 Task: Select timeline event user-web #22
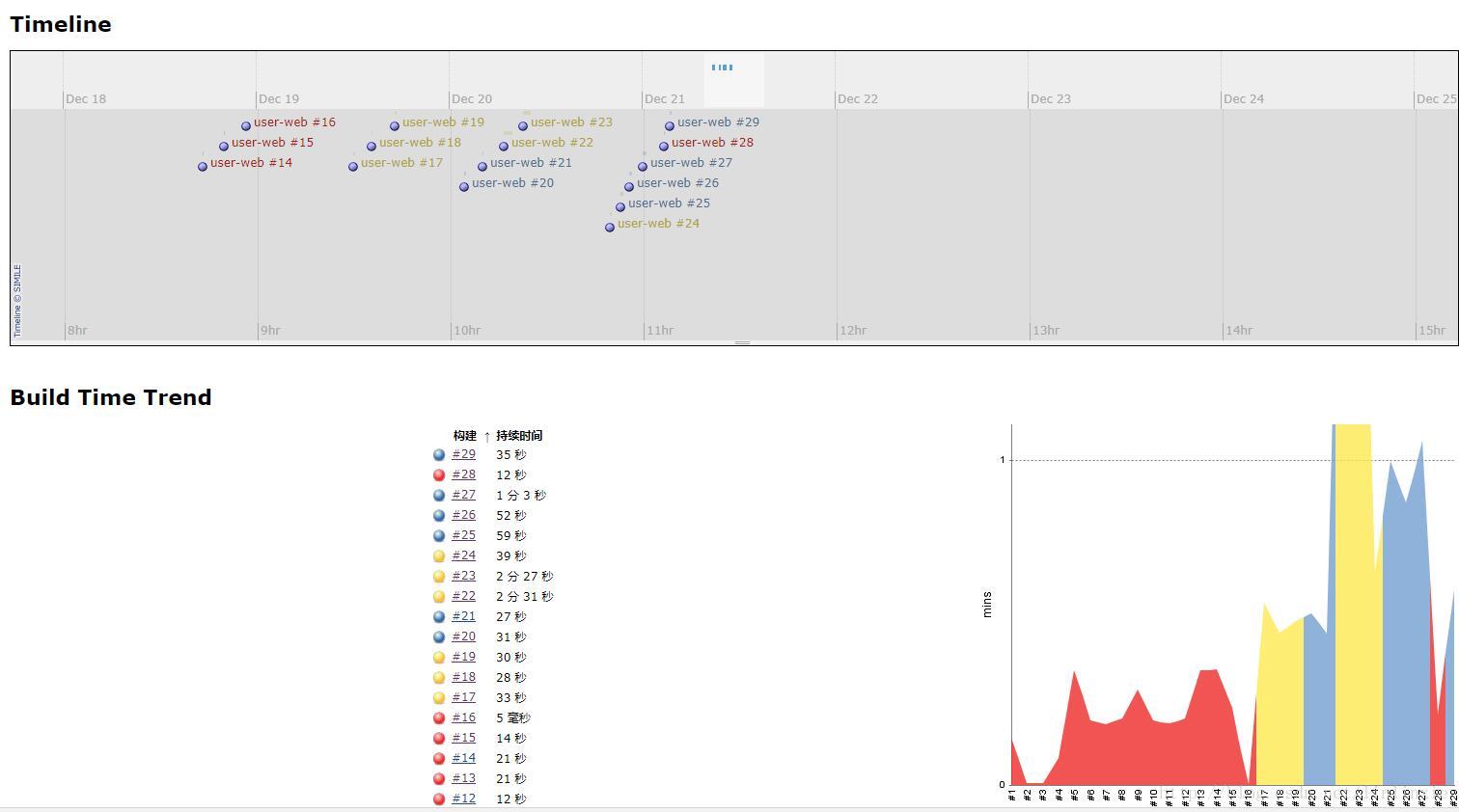[552, 143]
